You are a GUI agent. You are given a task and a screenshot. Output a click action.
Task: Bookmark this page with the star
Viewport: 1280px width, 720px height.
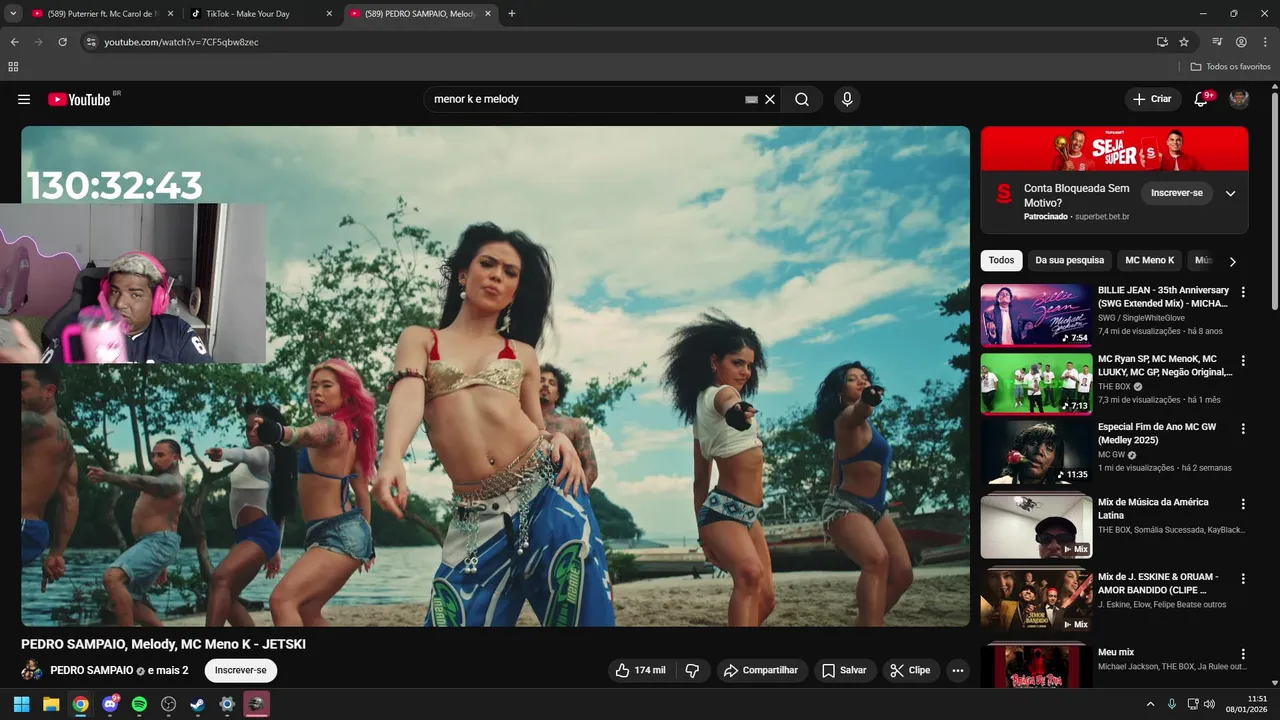[x=1184, y=42]
